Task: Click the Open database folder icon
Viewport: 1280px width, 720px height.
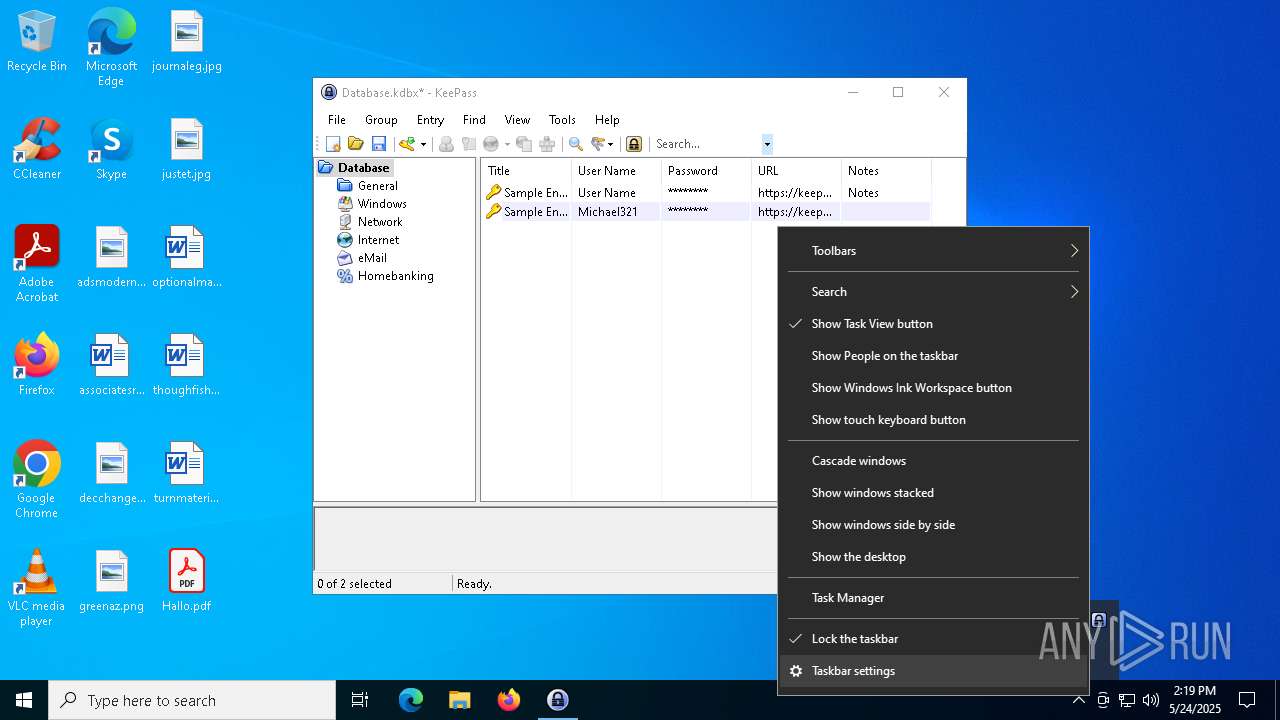Action: coord(356,144)
